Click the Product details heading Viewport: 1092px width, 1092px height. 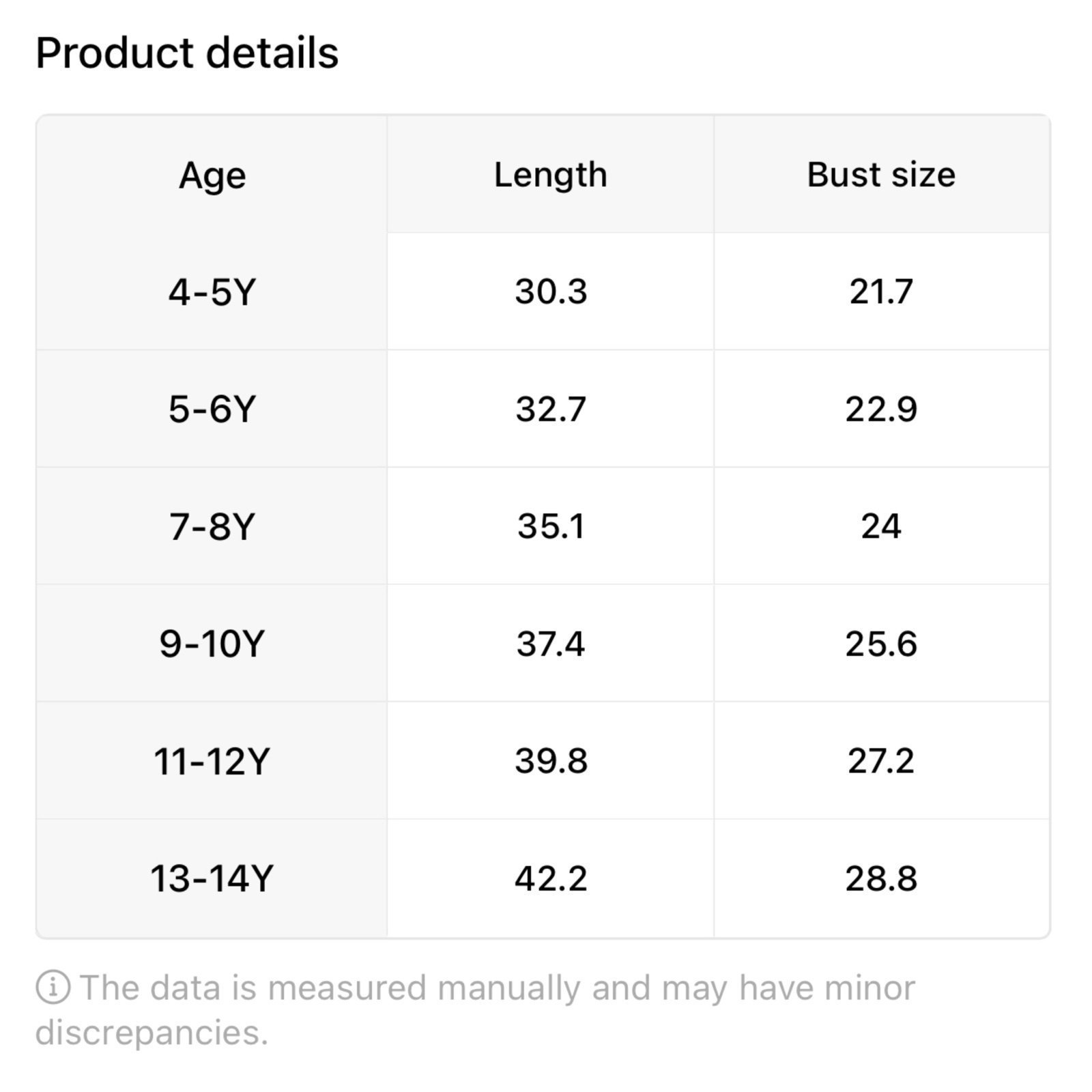(x=187, y=53)
